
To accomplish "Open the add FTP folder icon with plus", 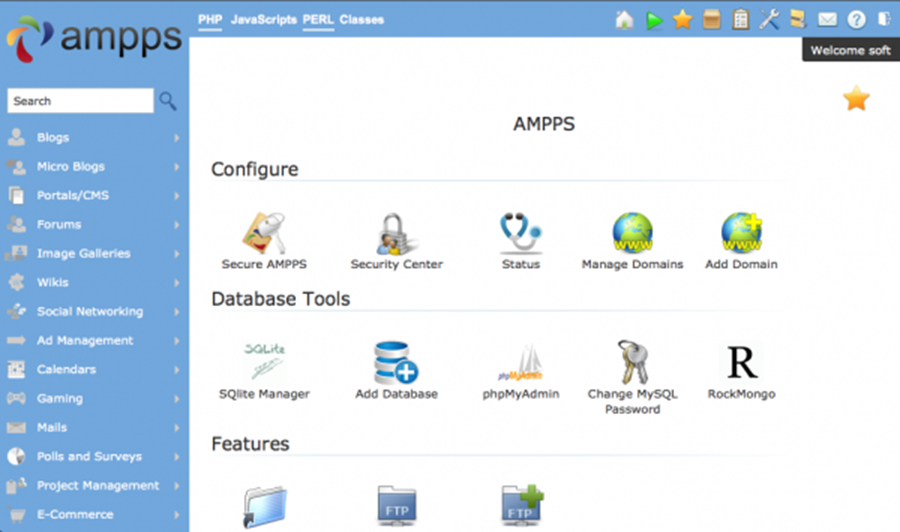I will coord(522,505).
